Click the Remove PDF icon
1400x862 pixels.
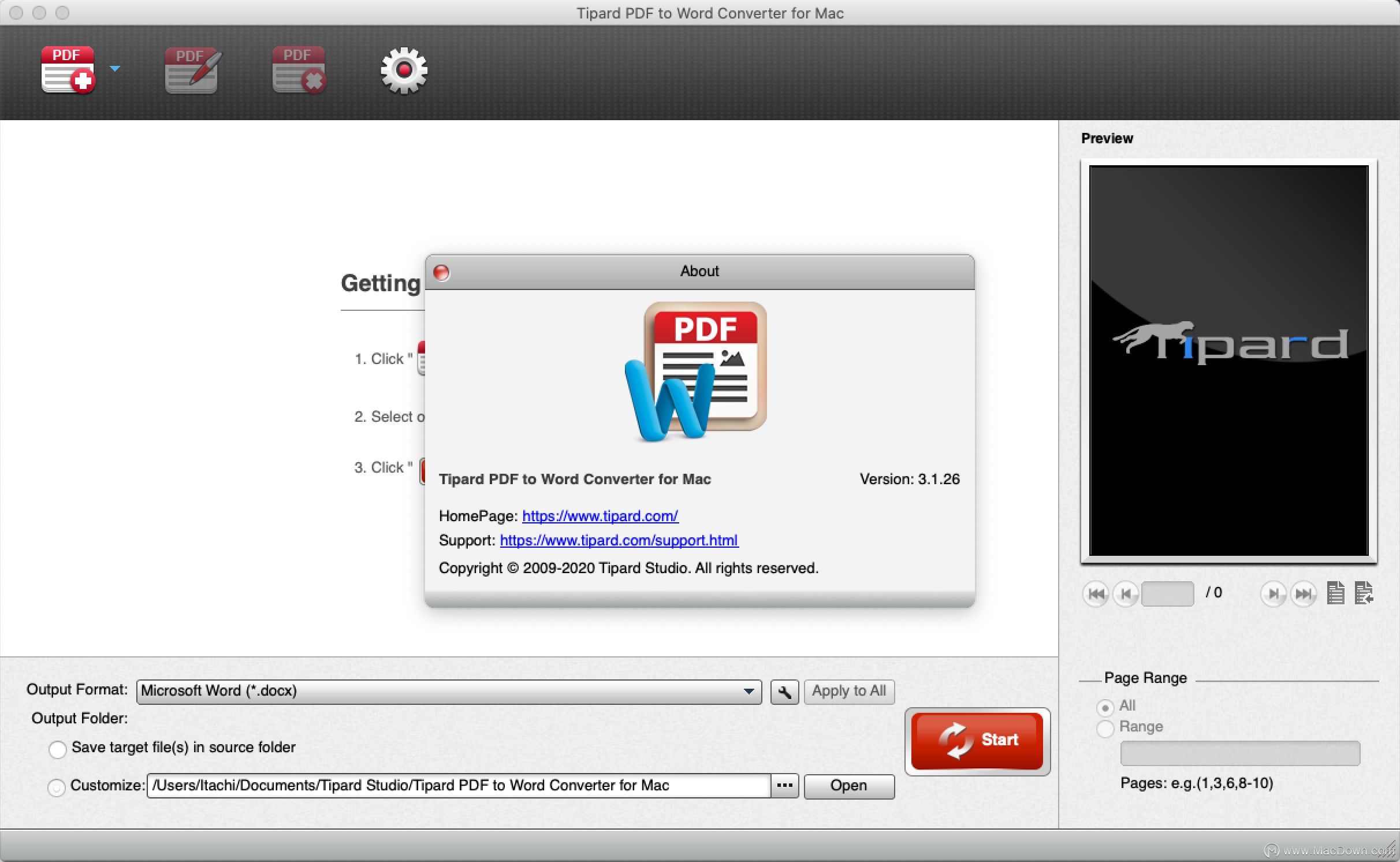coord(299,70)
